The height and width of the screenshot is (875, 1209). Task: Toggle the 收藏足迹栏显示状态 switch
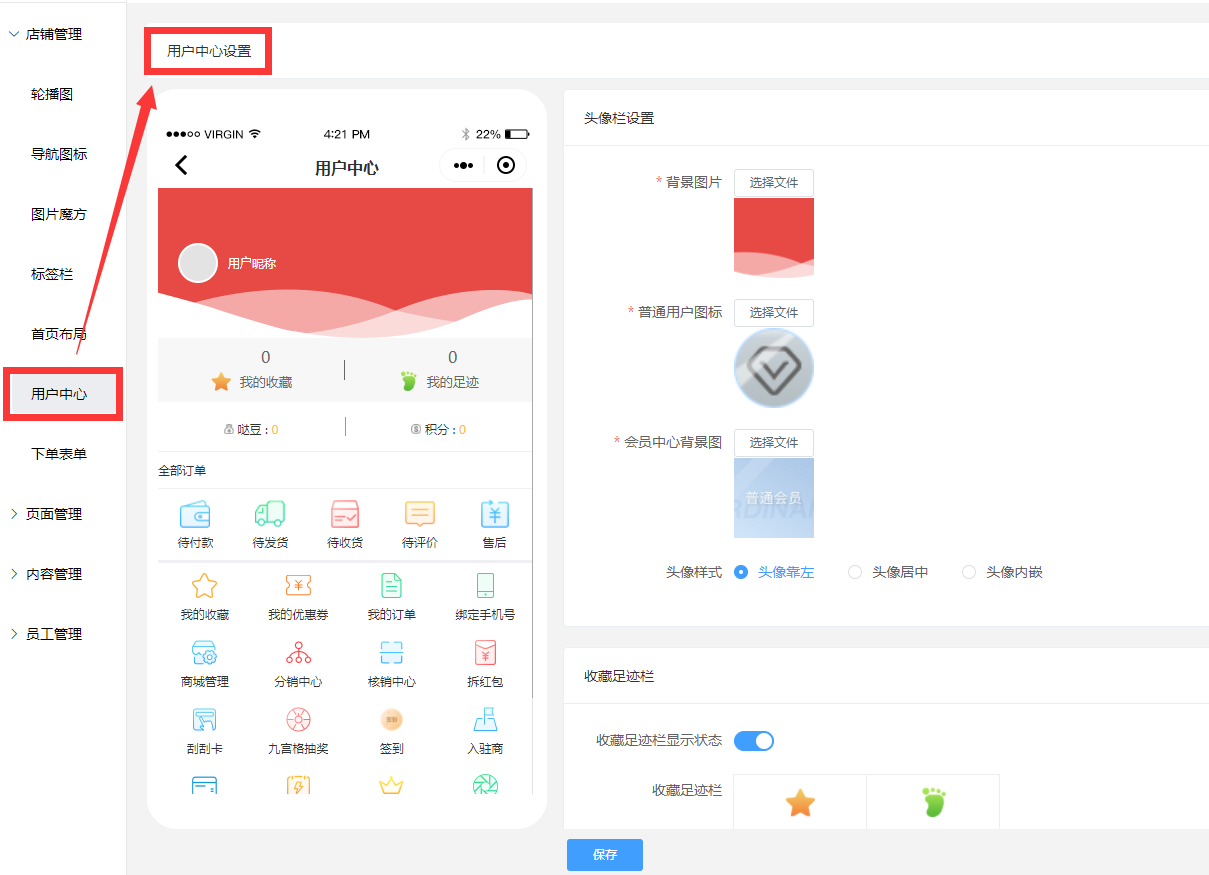tap(754, 741)
